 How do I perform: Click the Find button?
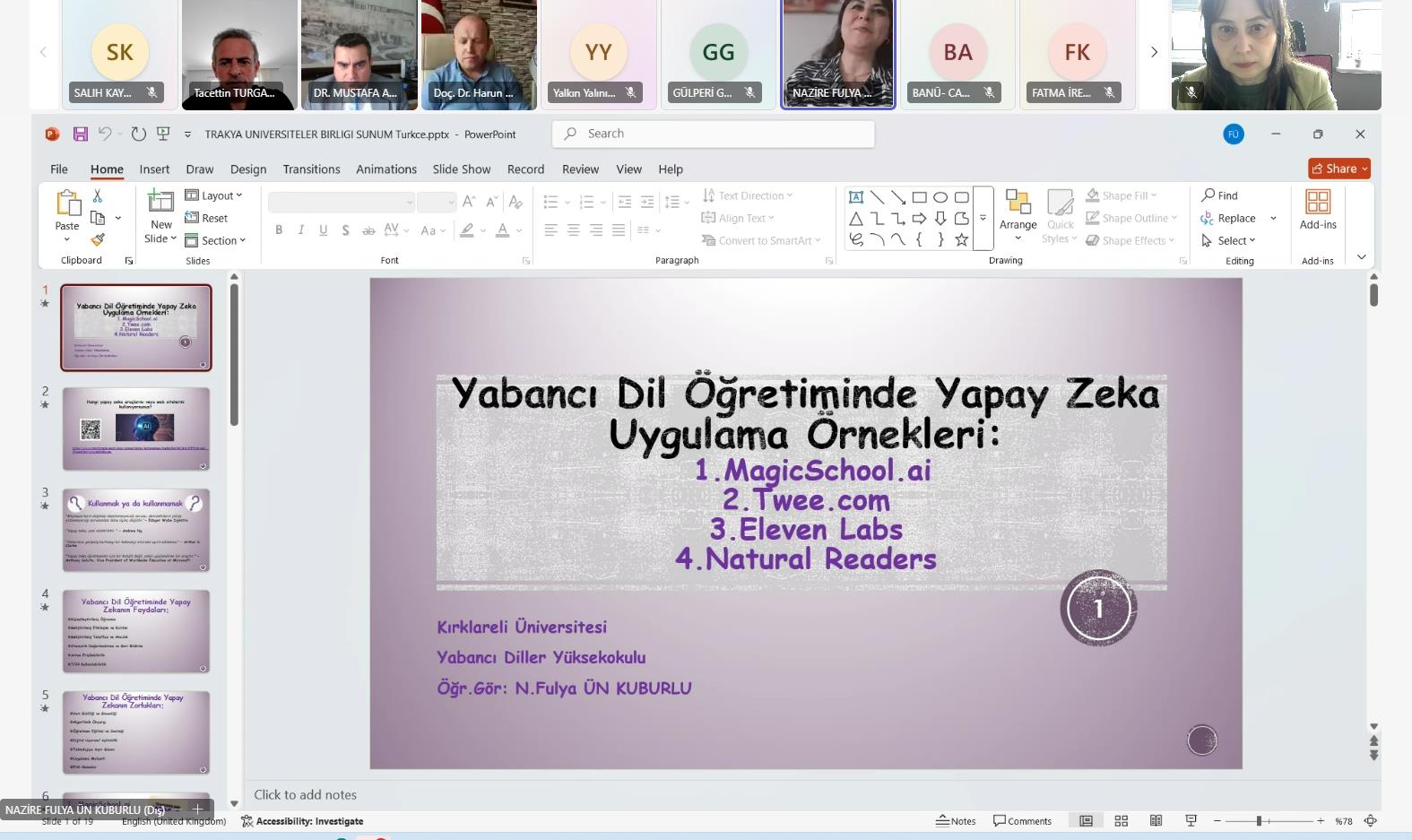(1220, 195)
